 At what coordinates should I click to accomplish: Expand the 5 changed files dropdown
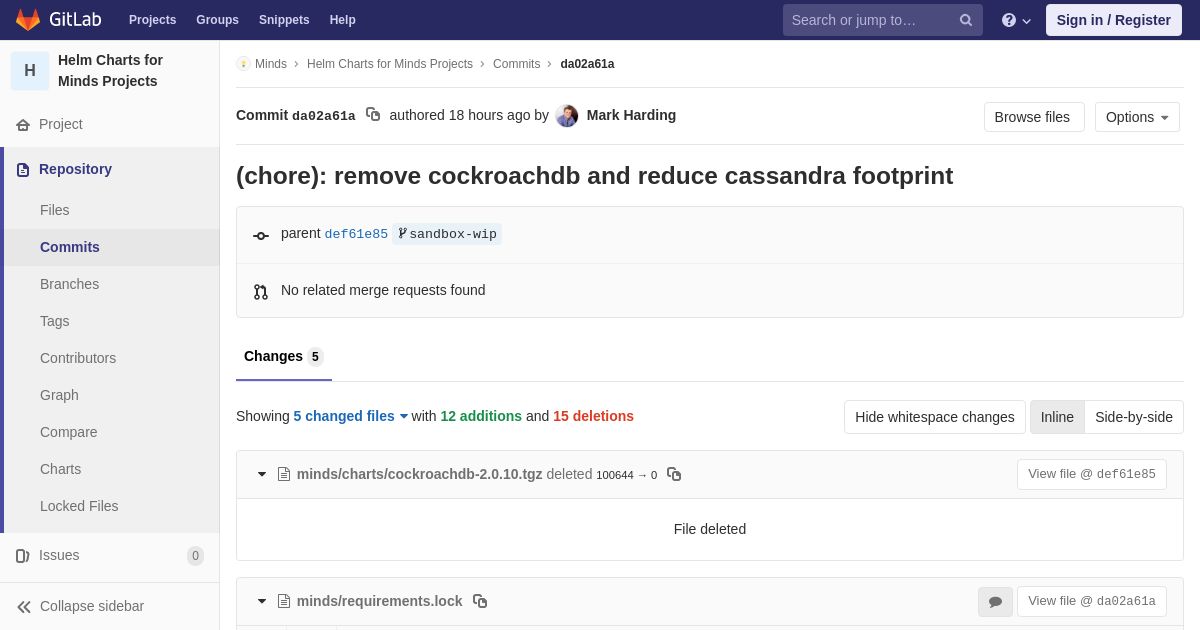(x=351, y=416)
